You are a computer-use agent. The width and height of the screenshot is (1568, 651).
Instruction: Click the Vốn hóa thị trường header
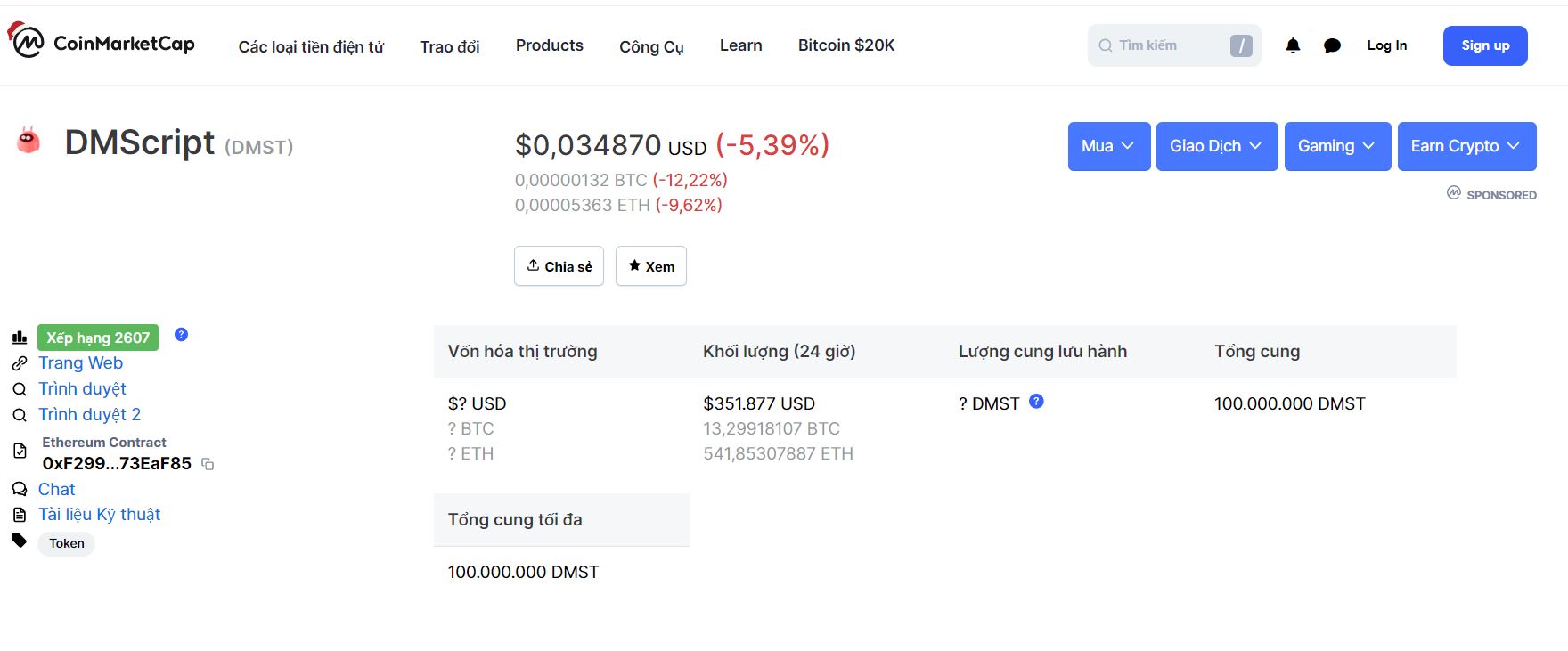[x=523, y=351]
